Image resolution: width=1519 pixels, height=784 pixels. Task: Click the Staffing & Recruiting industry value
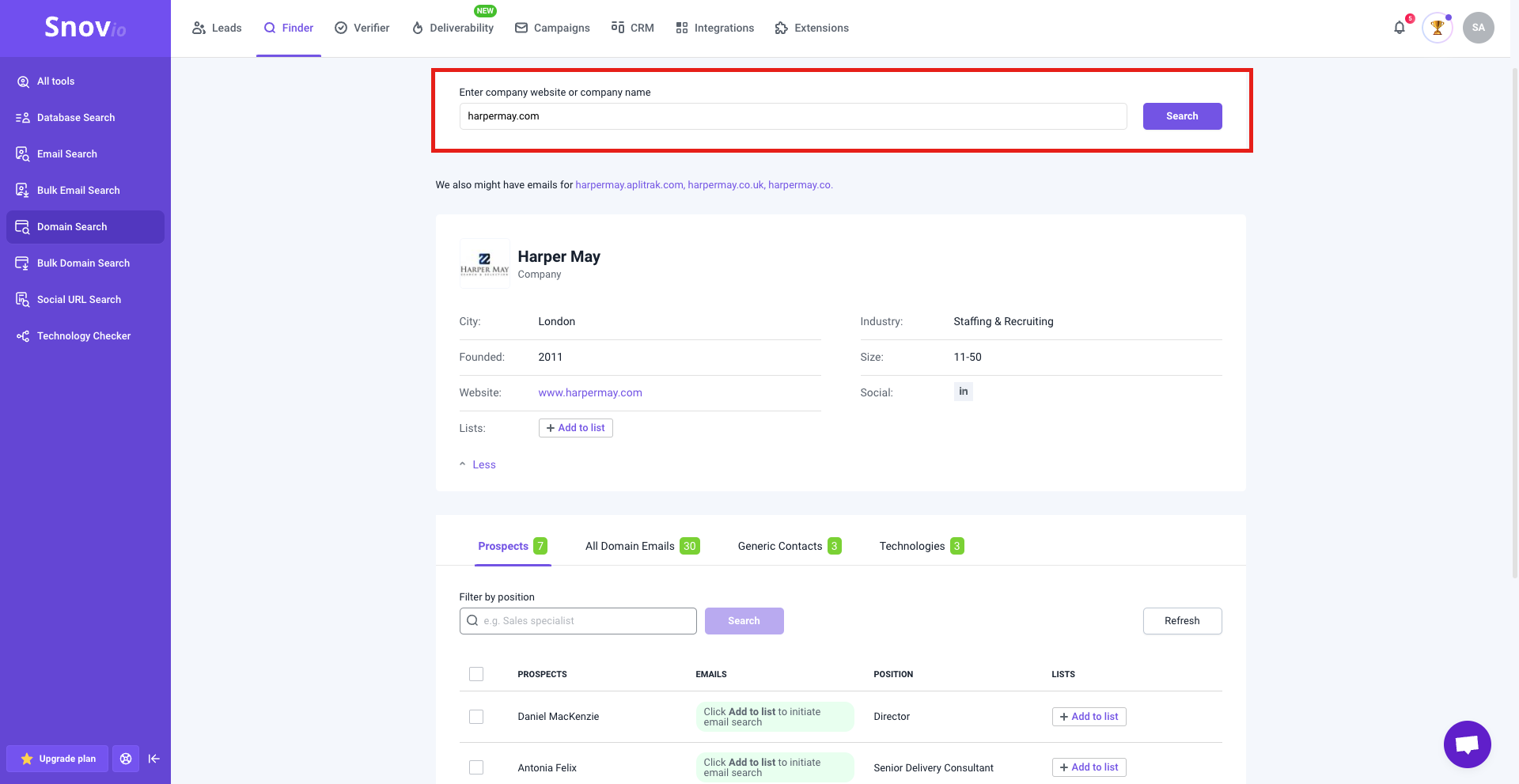point(1003,321)
